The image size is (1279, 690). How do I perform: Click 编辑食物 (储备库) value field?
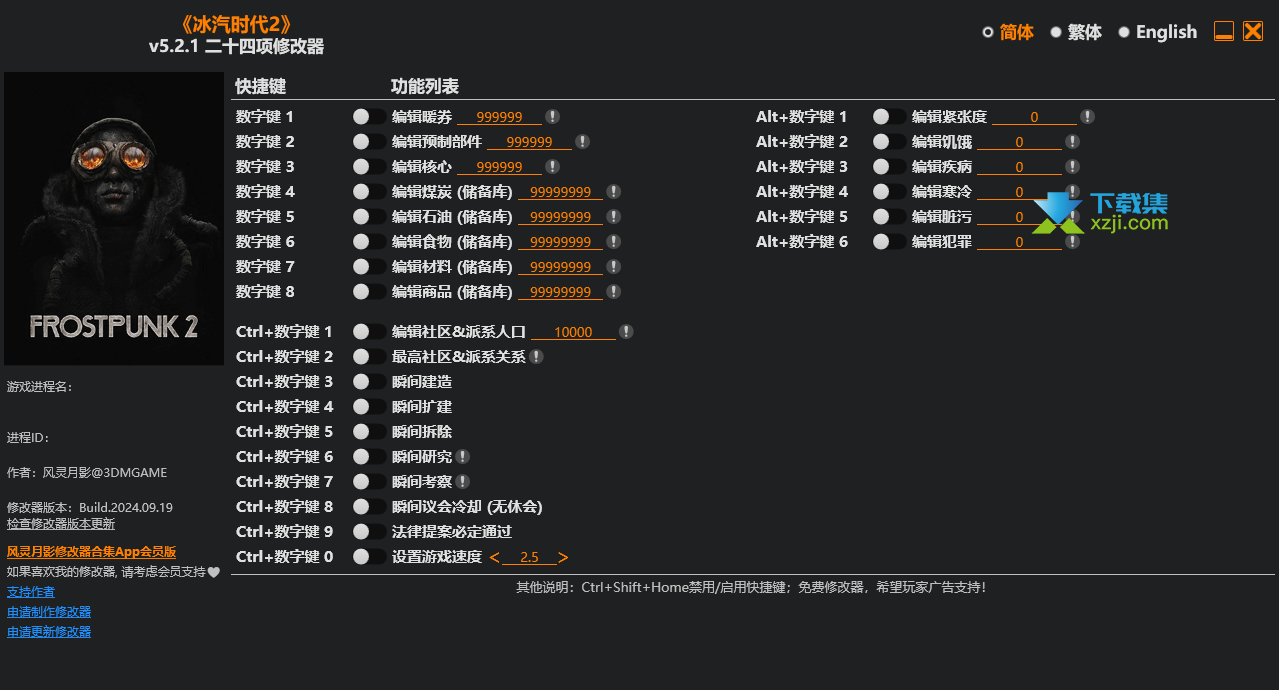(560, 242)
